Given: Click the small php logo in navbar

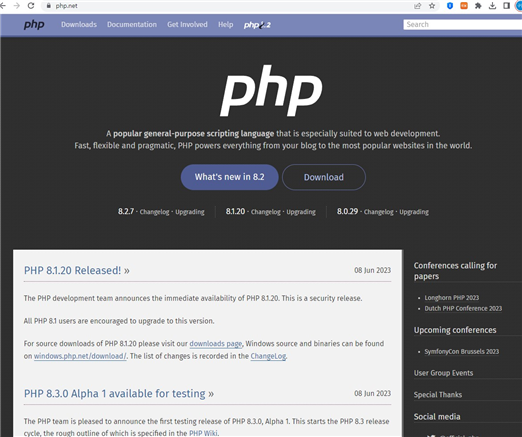Looking at the screenshot, I should click(x=34, y=25).
